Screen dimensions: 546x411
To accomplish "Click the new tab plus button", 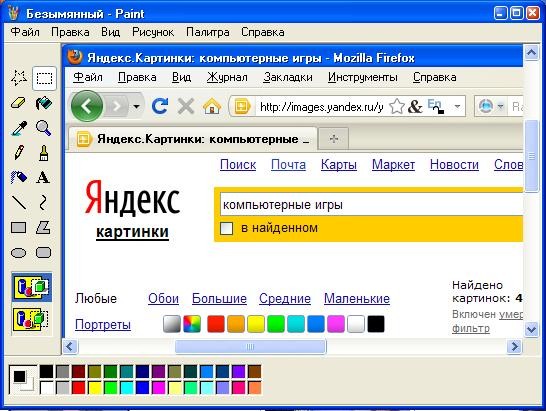I will (334, 139).
